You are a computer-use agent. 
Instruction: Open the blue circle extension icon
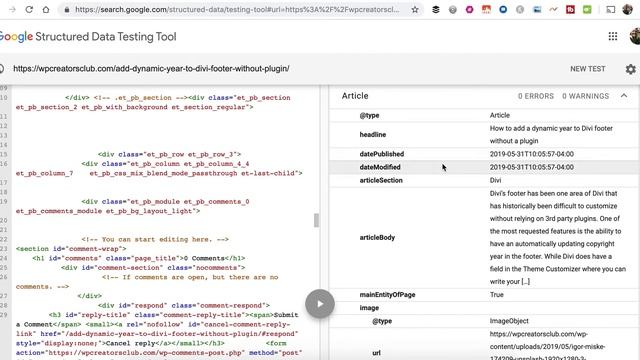click(x=503, y=9)
